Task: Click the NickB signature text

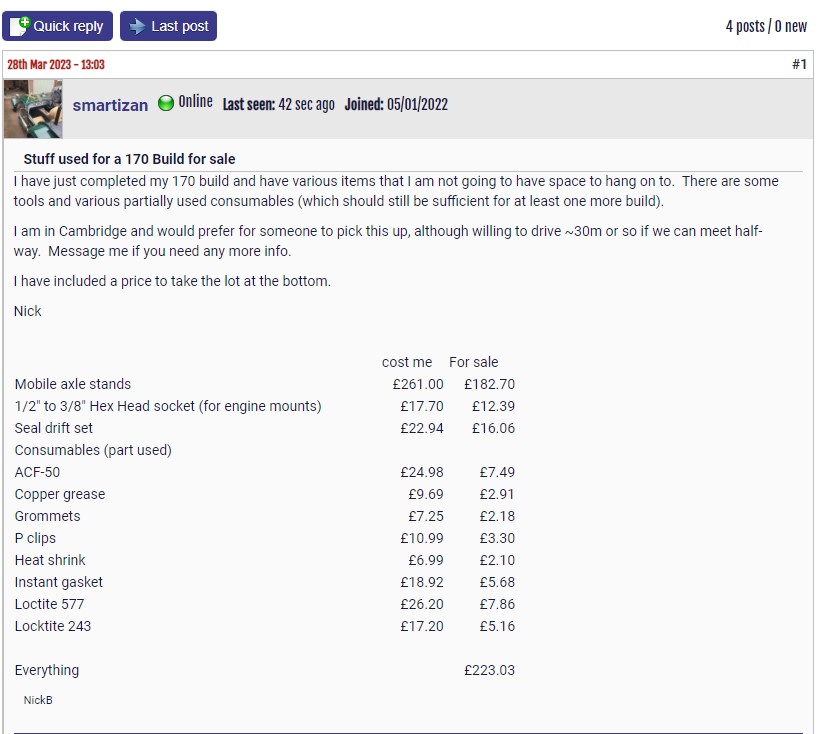Action: click(x=38, y=700)
